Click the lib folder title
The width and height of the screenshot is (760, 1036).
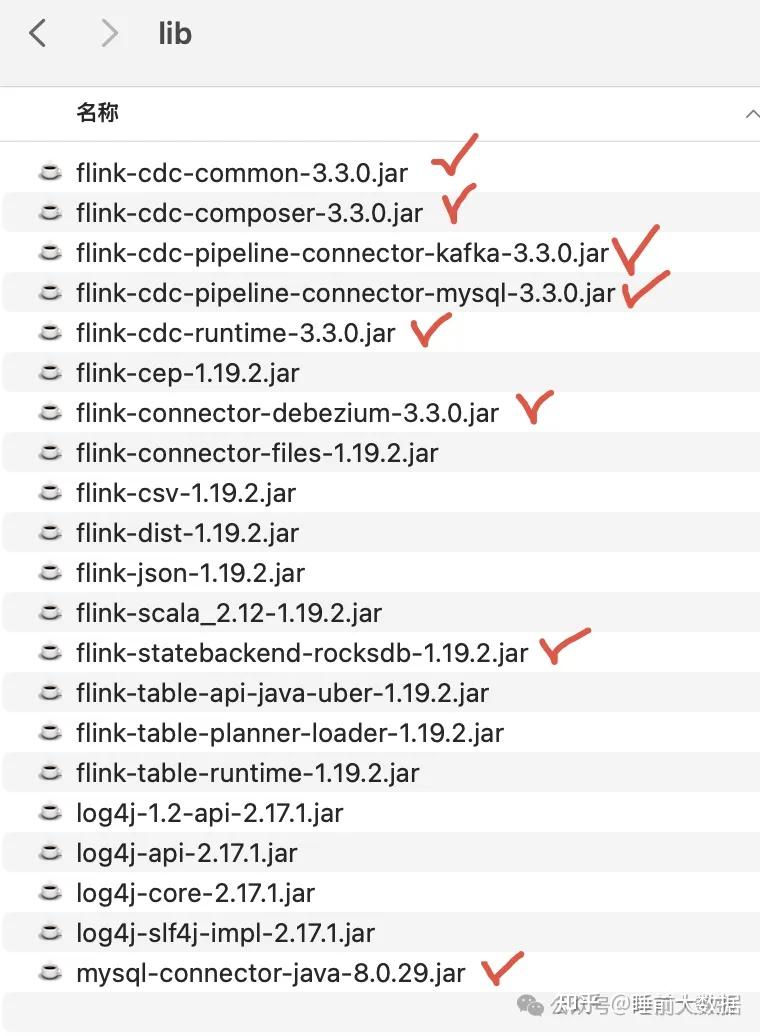(174, 33)
